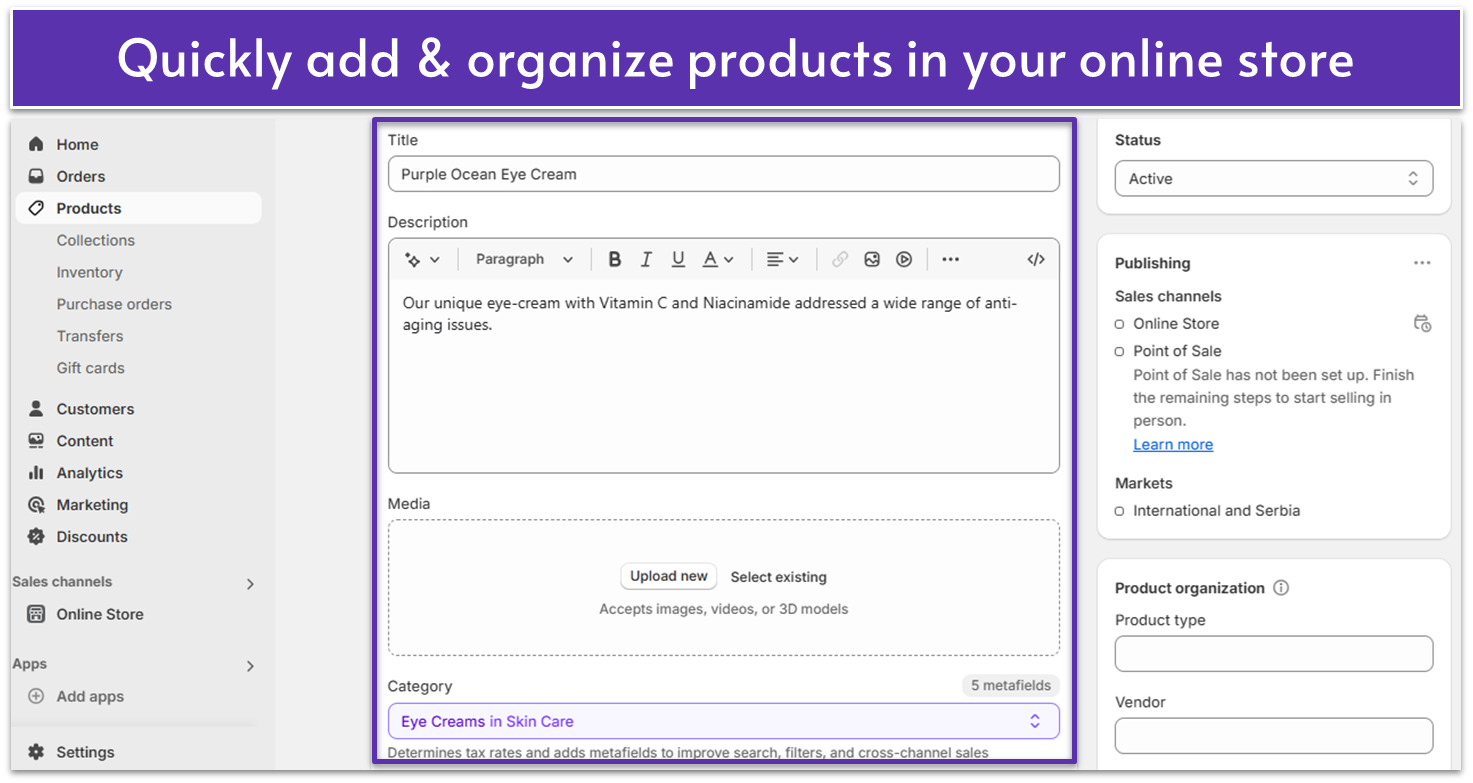Open schedule publishing calendar icon
Image resolution: width=1473 pixels, height=783 pixels.
point(1422,323)
